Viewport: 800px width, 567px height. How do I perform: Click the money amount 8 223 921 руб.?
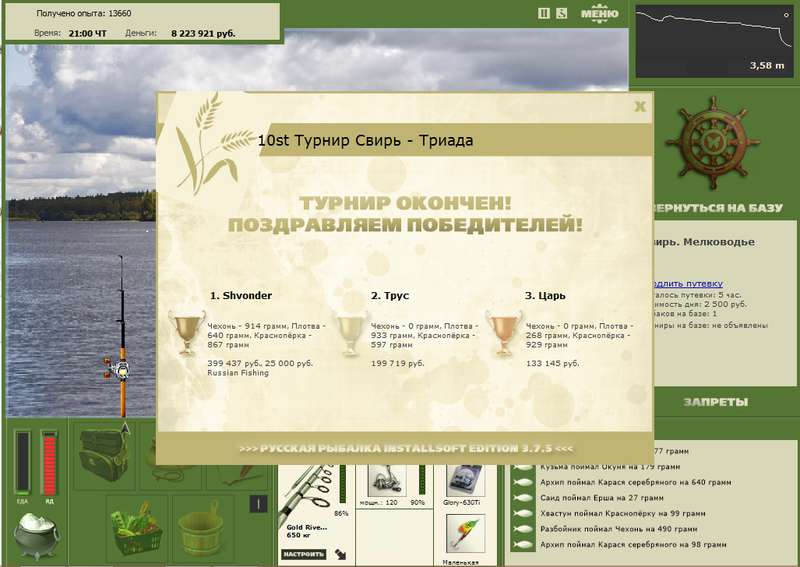pyautogui.click(x=203, y=34)
